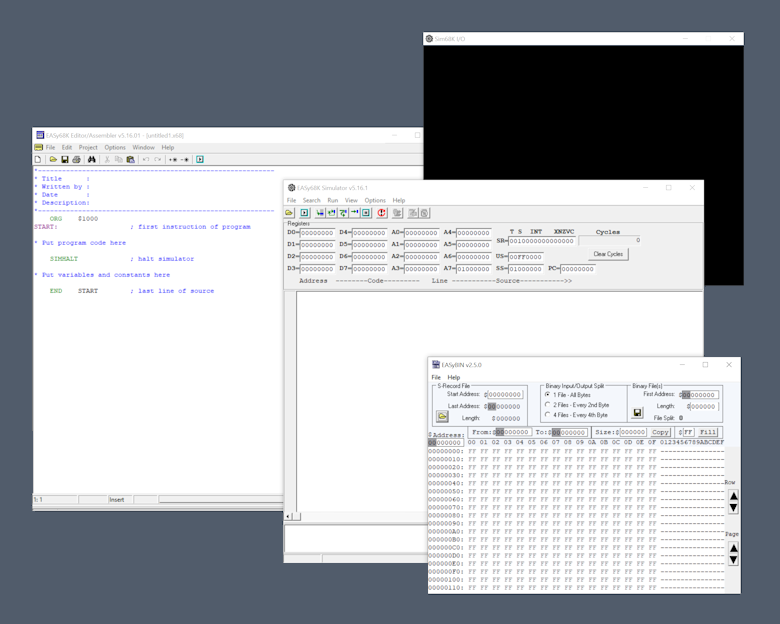Click Size field in EASyBIN
This screenshot has width=780, height=624.
tap(633, 432)
